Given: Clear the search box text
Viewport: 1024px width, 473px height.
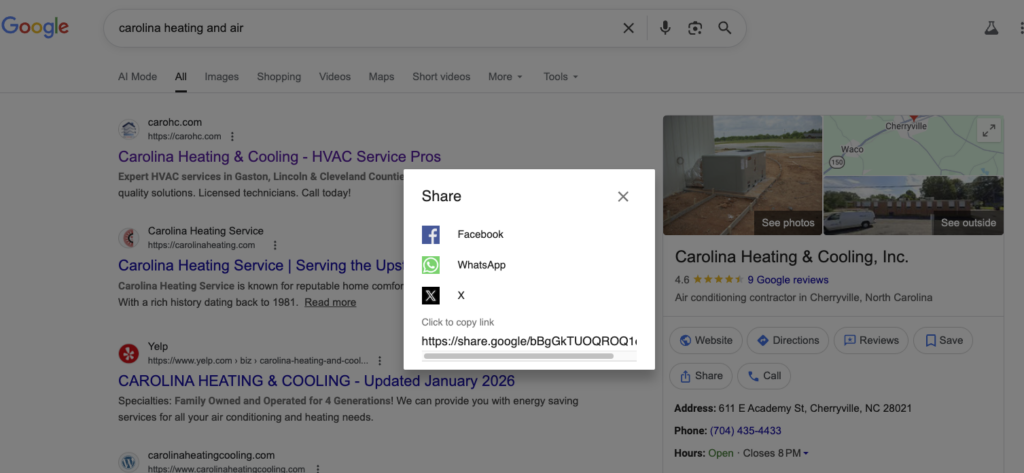Looking at the screenshot, I should [629, 28].
